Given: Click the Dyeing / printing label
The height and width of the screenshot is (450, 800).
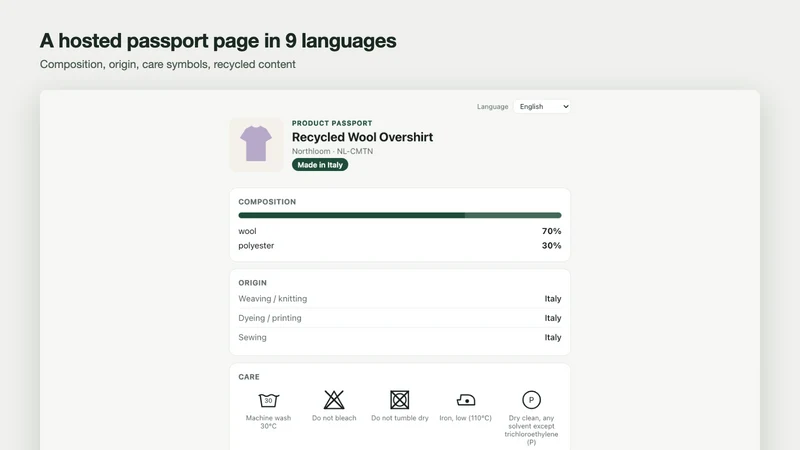Looking at the screenshot, I should pos(269,318).
